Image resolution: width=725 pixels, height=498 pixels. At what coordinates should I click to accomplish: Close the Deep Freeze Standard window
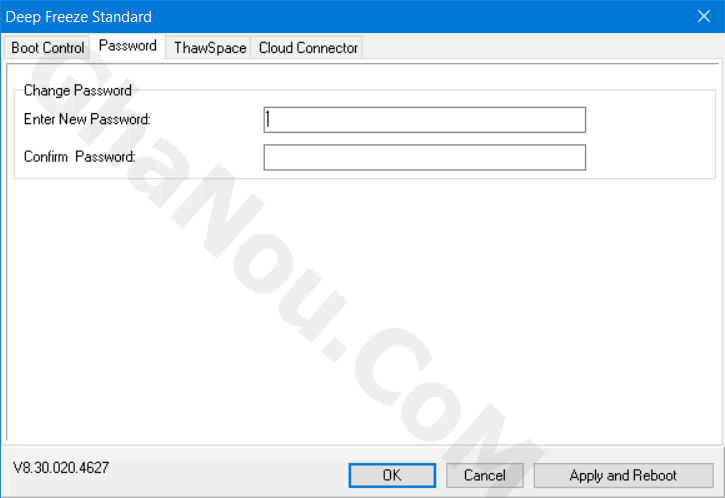coord(704,17)
